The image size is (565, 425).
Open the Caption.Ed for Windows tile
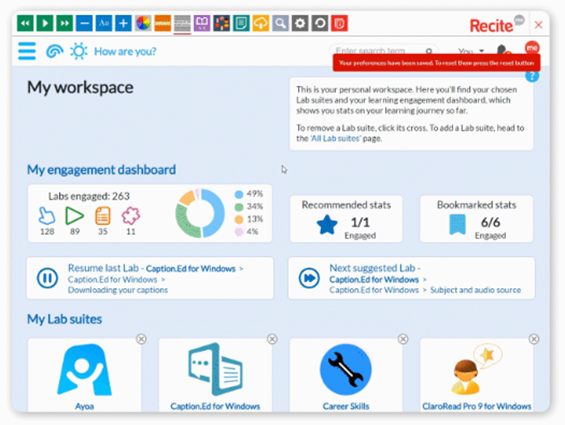(215, 375)
